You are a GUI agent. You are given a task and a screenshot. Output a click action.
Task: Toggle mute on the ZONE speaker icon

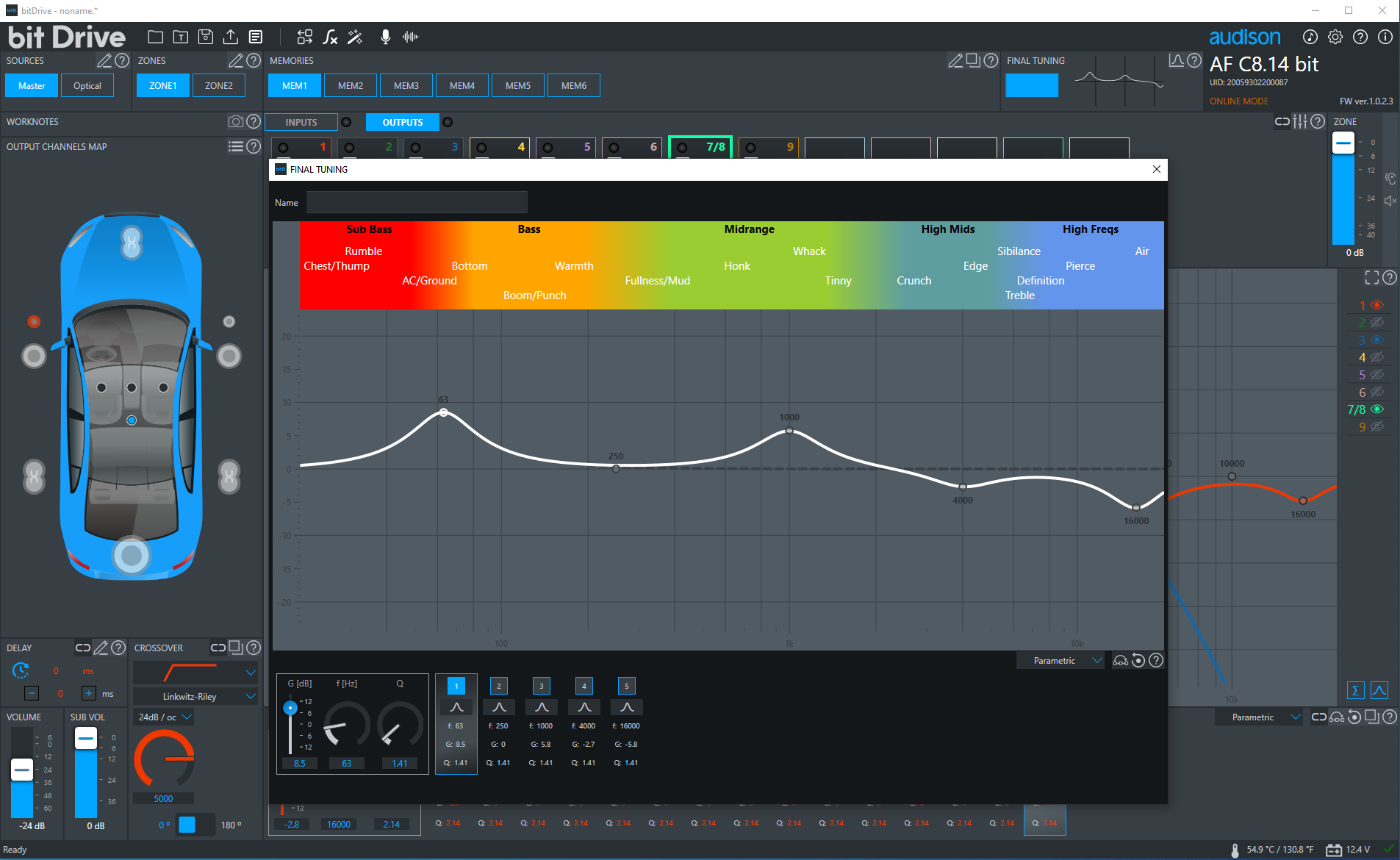1390,199
